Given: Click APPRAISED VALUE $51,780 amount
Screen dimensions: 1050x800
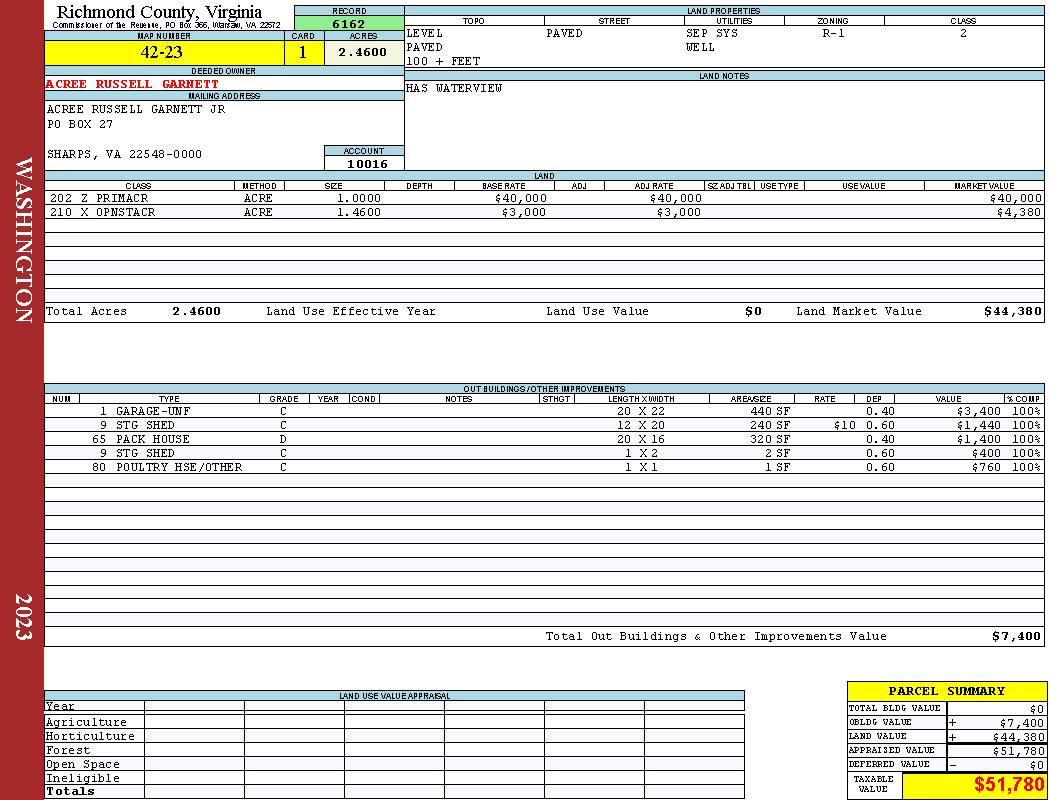Looking at the screenshot, I should point(1019,751).
